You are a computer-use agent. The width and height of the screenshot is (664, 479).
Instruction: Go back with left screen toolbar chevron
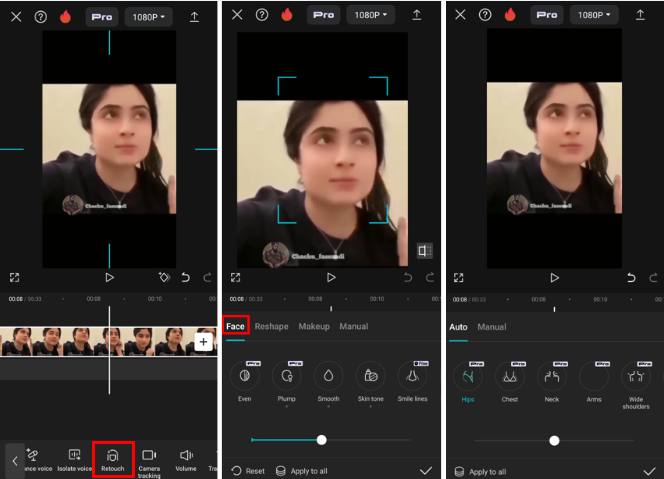tap(15, 461)
